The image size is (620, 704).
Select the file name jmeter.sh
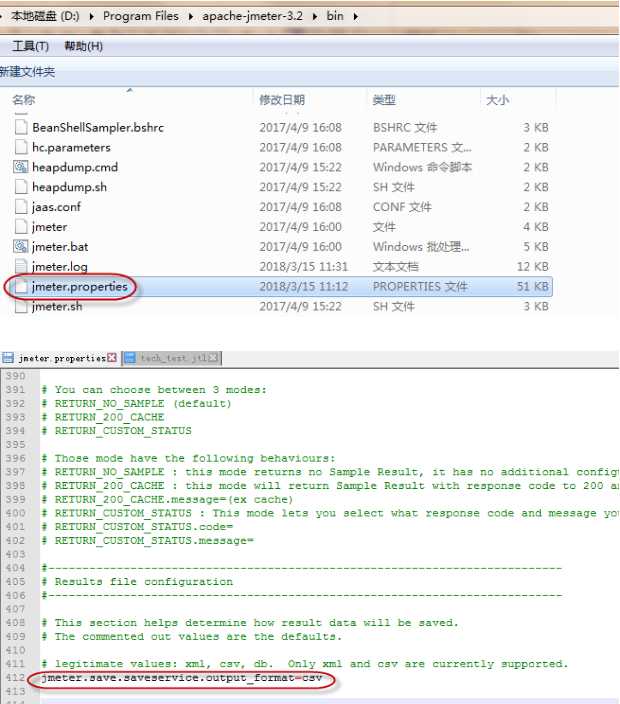click(57, 306)
